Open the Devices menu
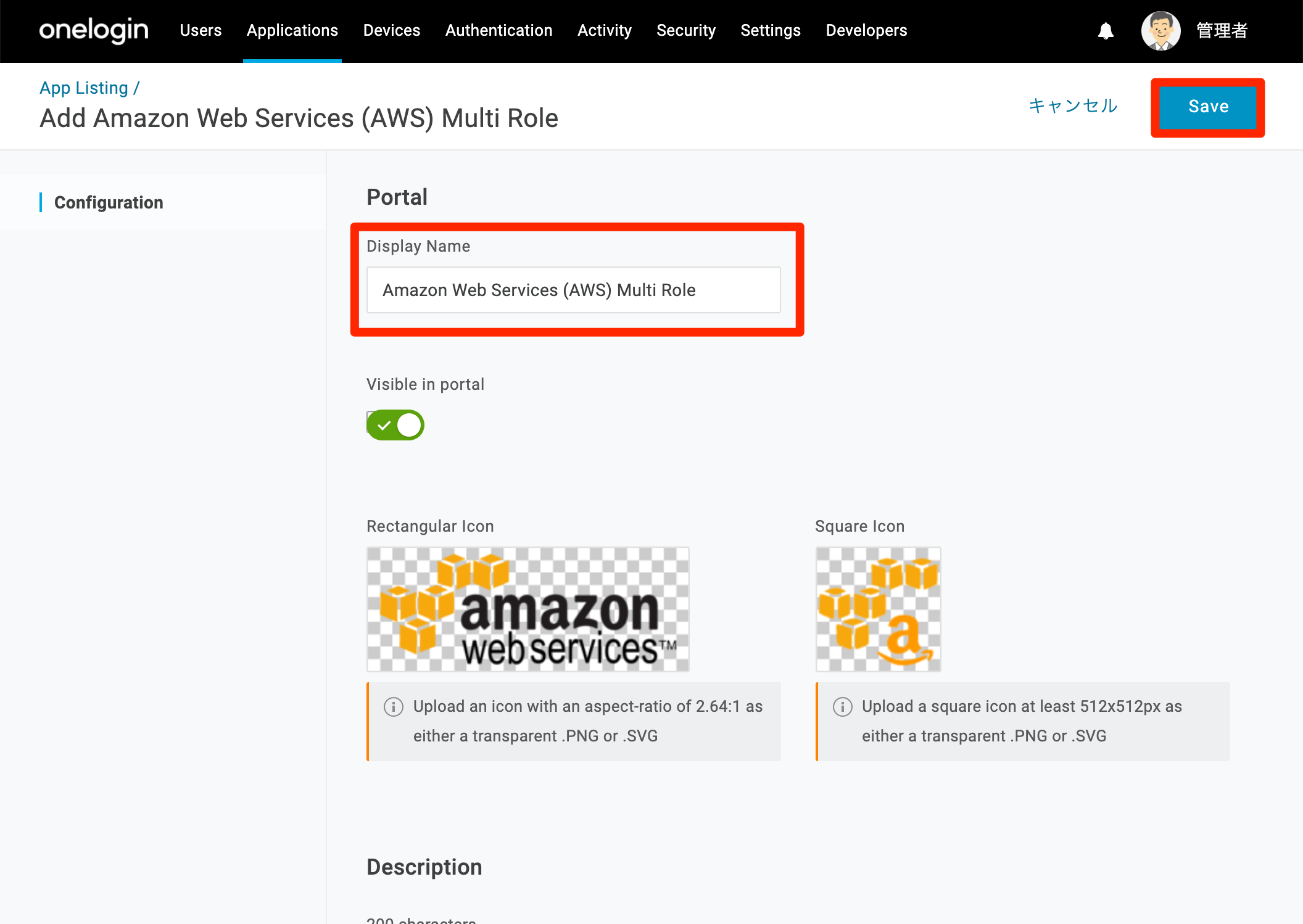 pos(392,30)
